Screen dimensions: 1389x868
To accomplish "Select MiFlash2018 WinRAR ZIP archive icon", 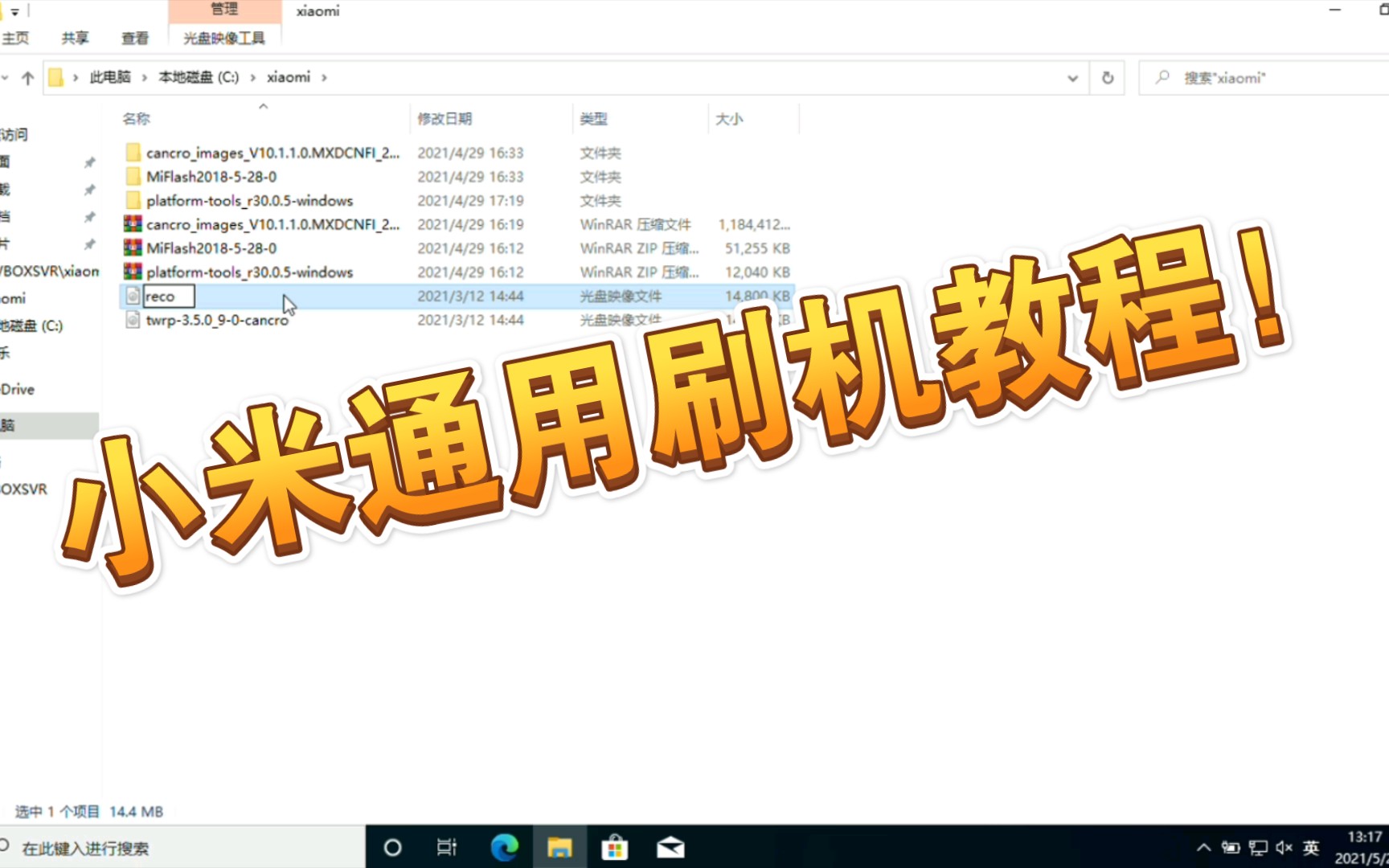I will coord(133,248).
